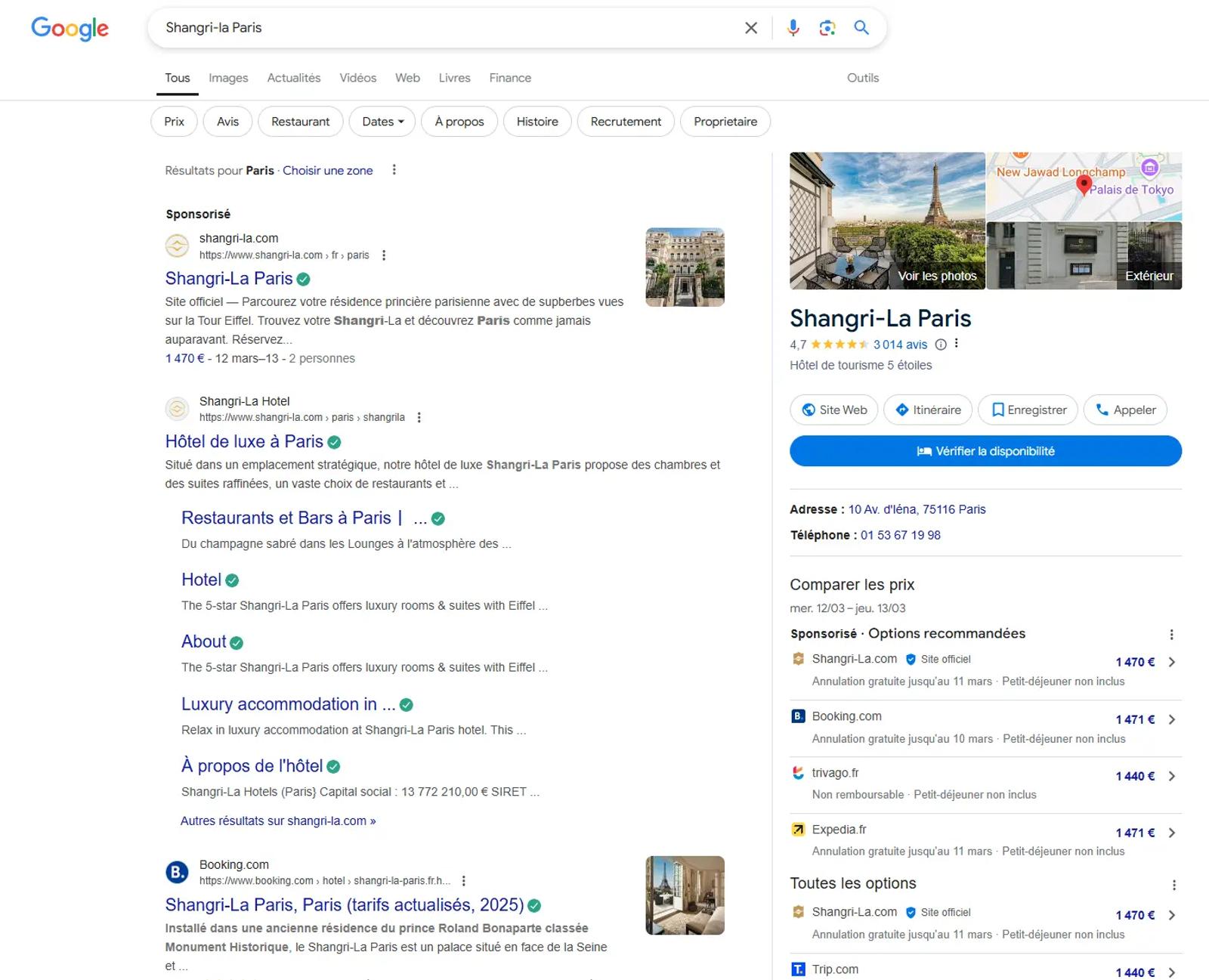Viewport: 1209px width, 980px height.
Task: Apply the Restaurant filter chip
Action: [x=301, y=122]
